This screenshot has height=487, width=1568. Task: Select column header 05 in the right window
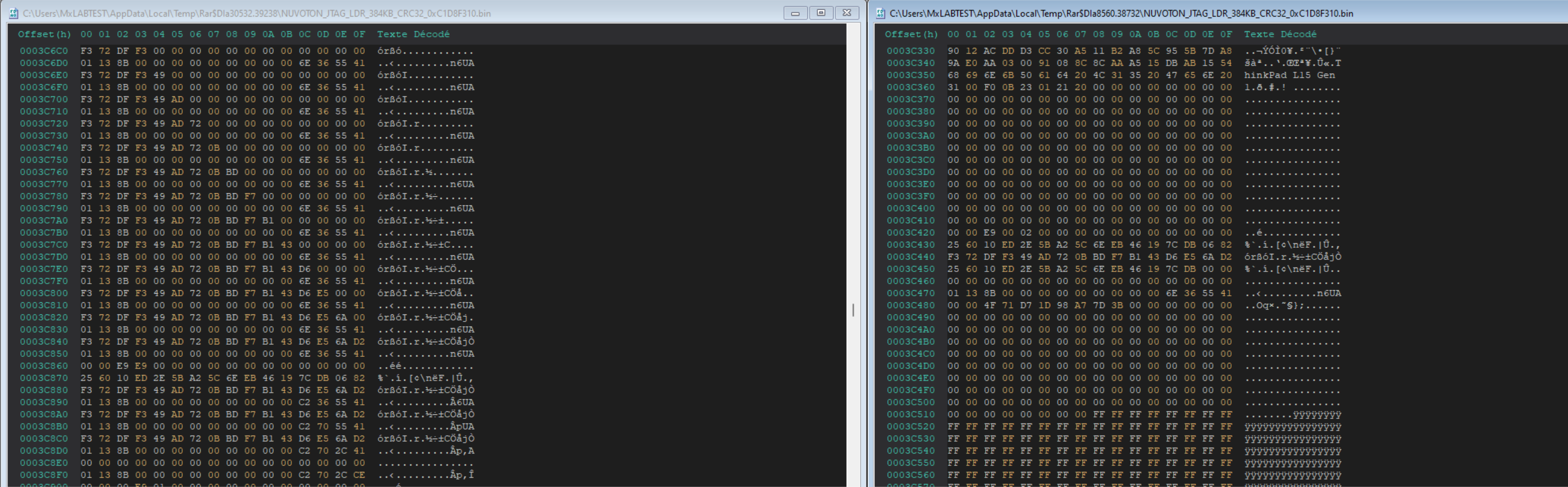click(1044, 35)
